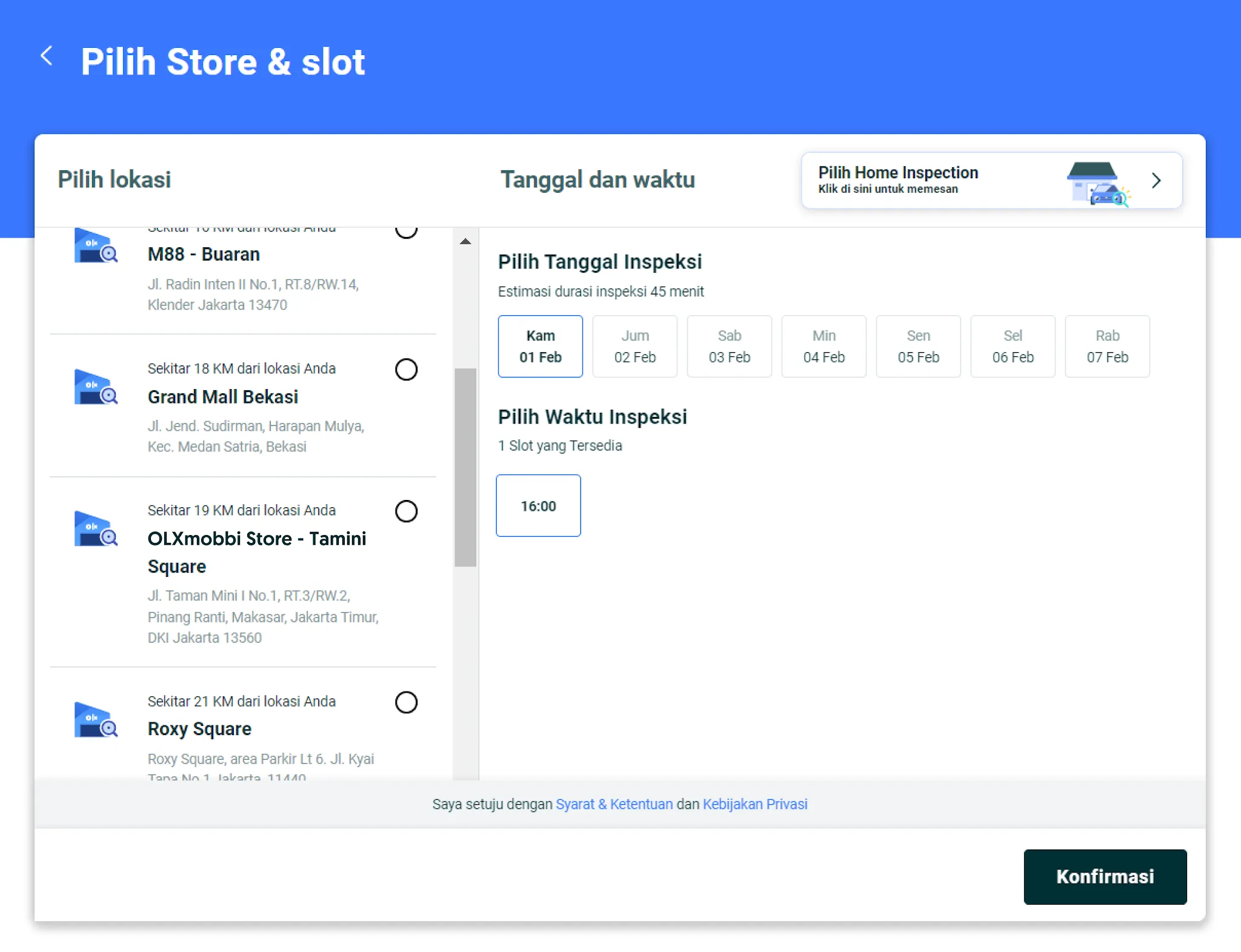
Task: Open Home Inspection via the chevron arrow
Action: click(1156, 181)
